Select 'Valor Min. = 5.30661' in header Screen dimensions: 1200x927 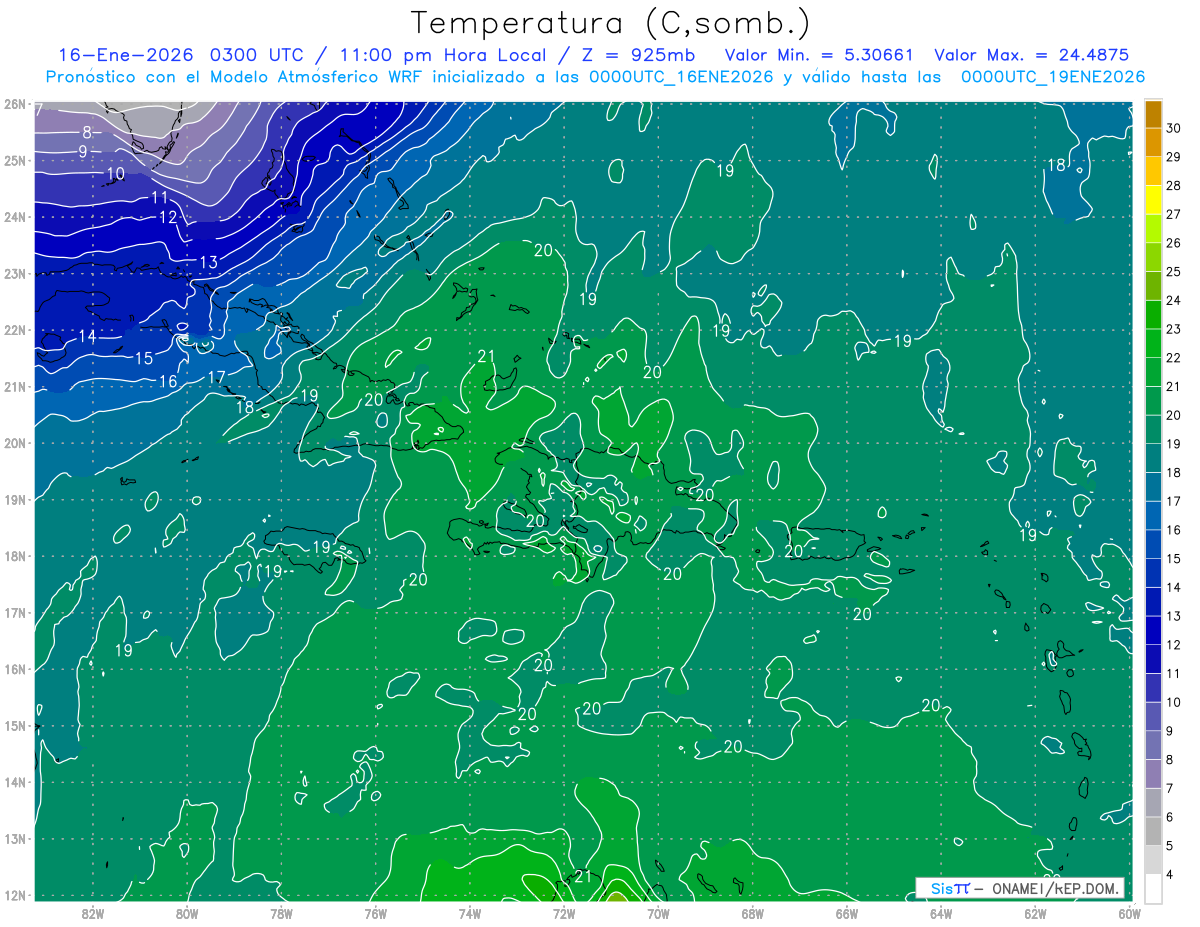click(818, 55)
